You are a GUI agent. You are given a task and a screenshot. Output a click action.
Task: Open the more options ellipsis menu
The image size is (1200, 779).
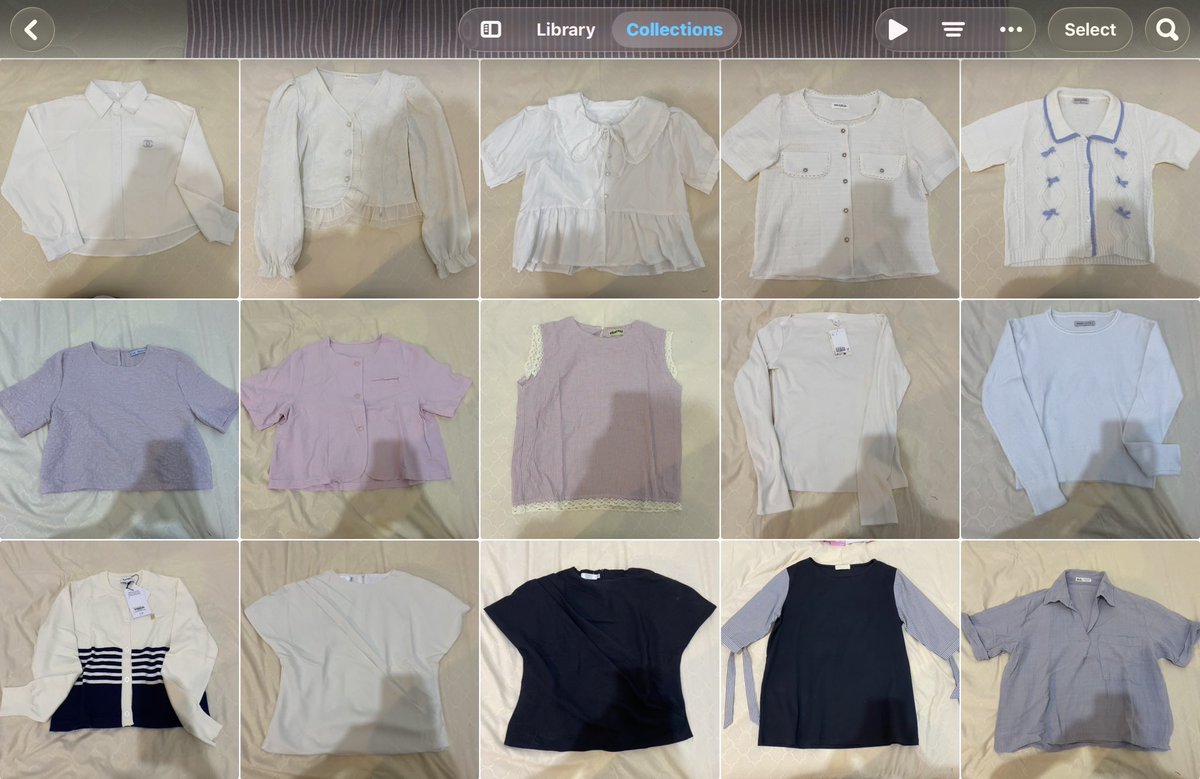1011,30
